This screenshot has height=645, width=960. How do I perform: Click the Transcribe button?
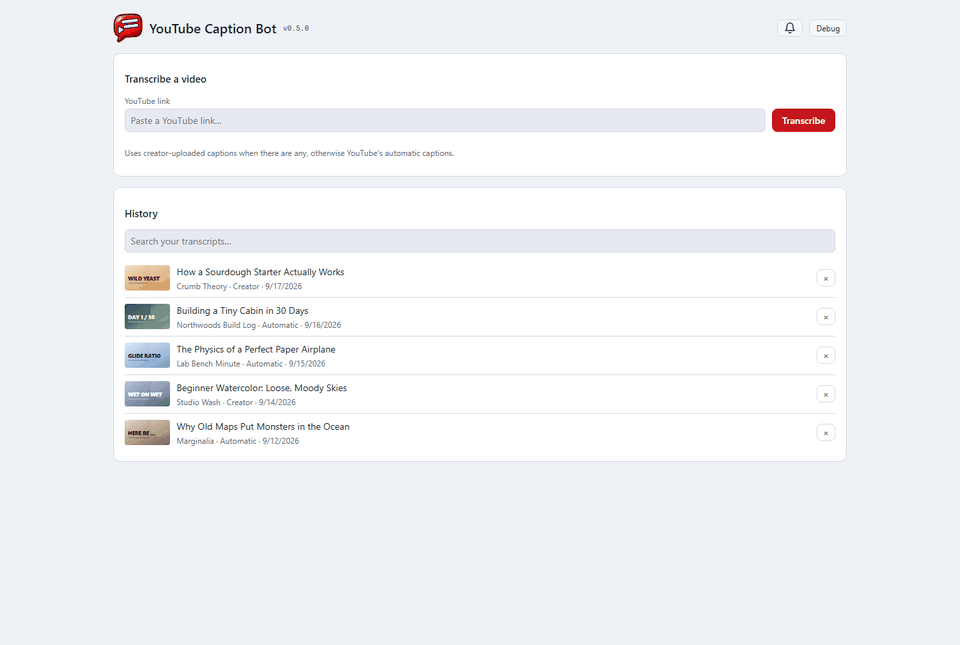(803, 121)
